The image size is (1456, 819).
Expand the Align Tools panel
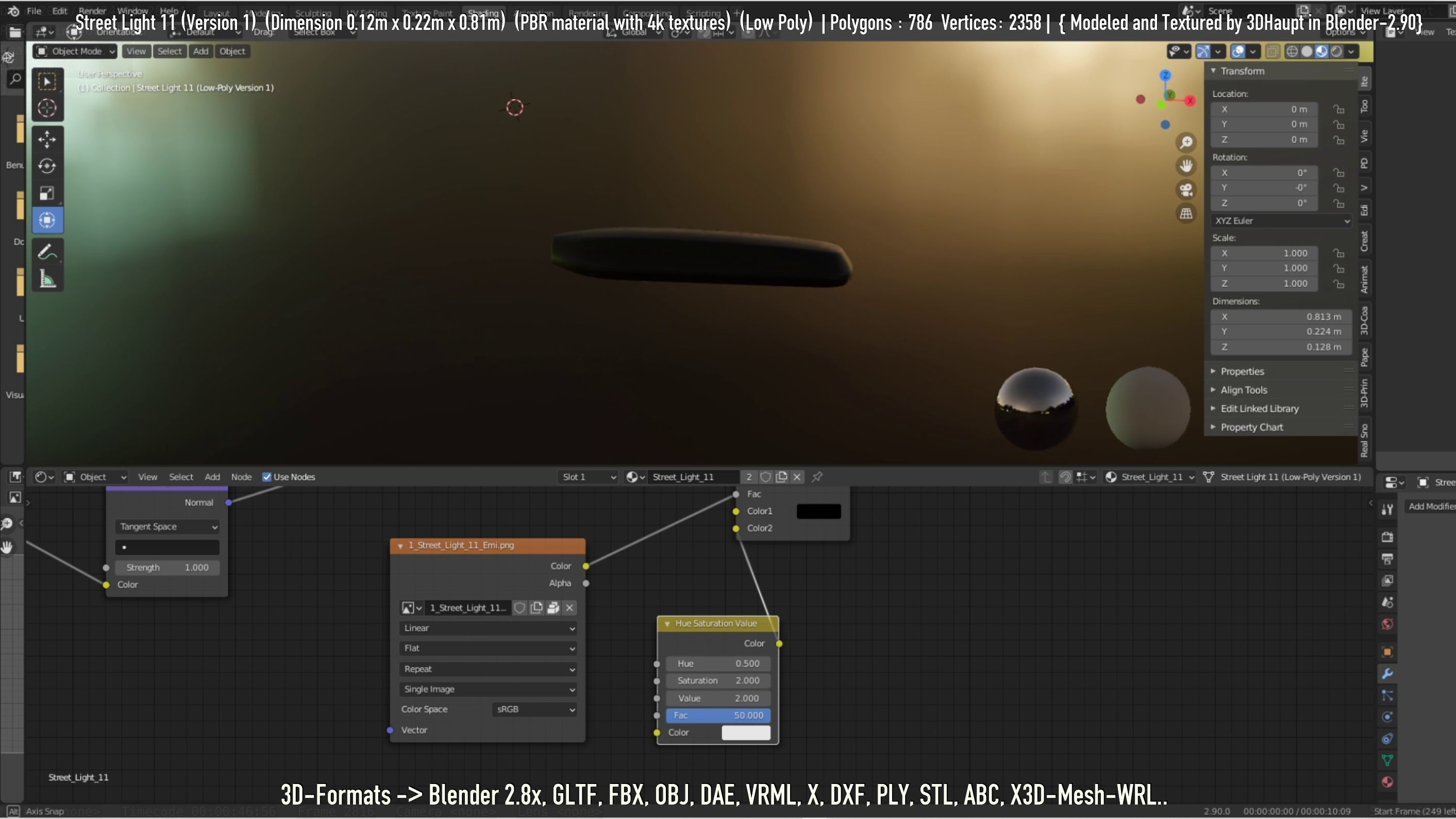1244,390
